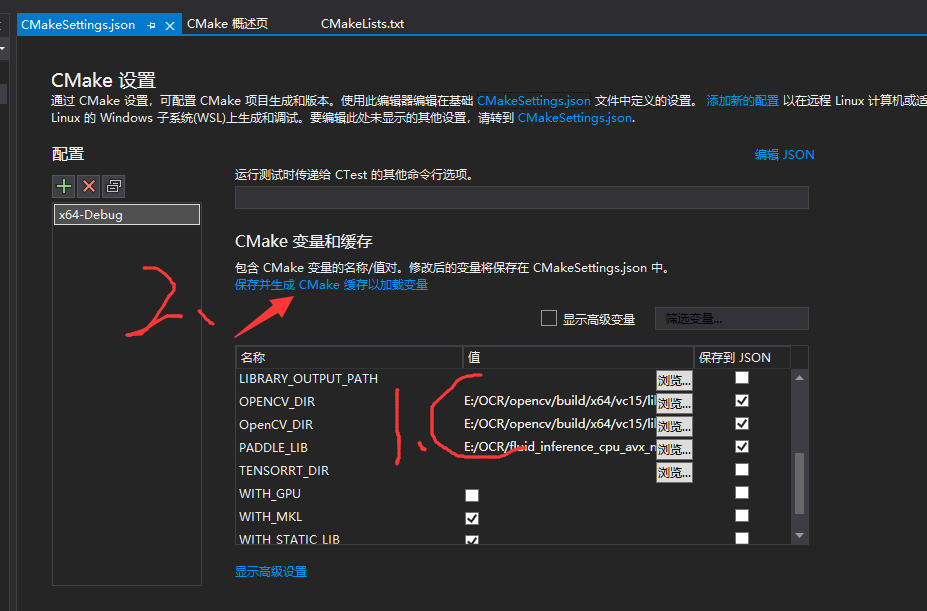Open the CMakeLists.txt tab
The image size is (927, 611).
pos(361,23)
